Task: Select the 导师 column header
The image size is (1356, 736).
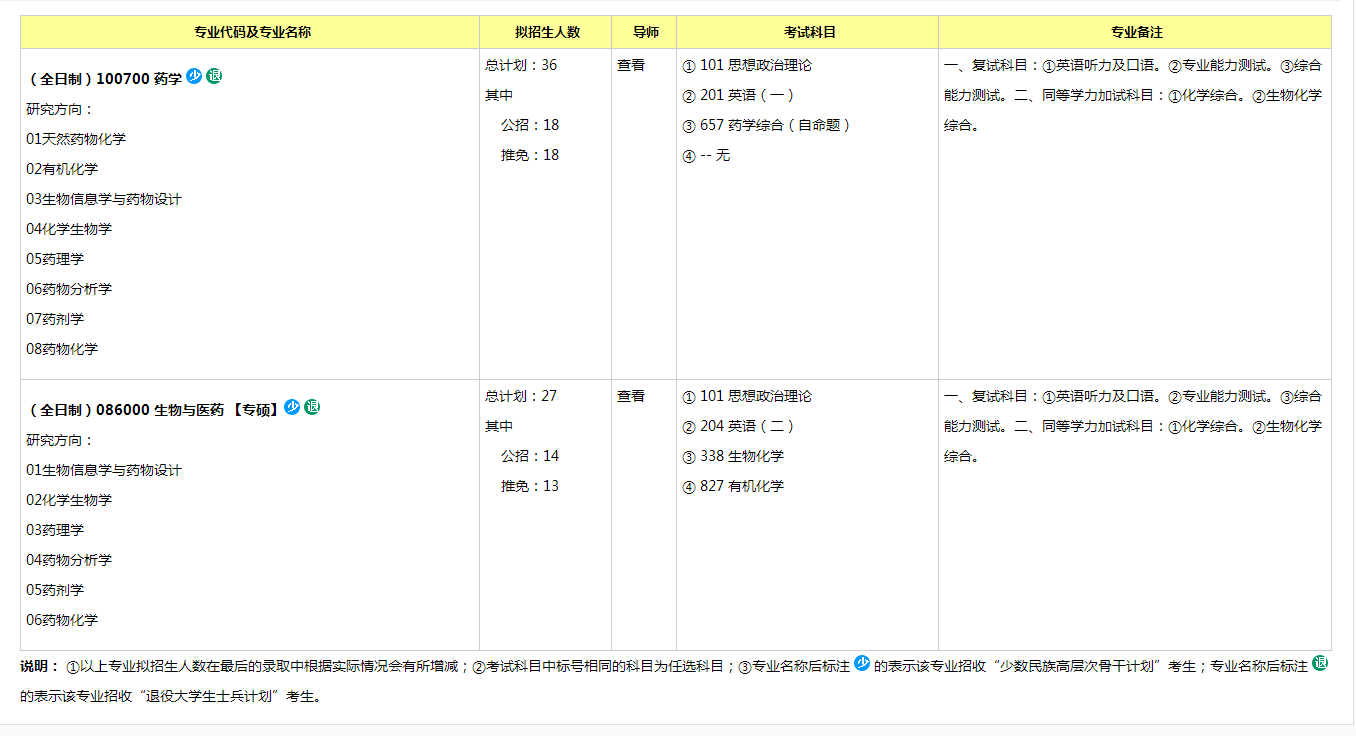Action: [646, 32]
